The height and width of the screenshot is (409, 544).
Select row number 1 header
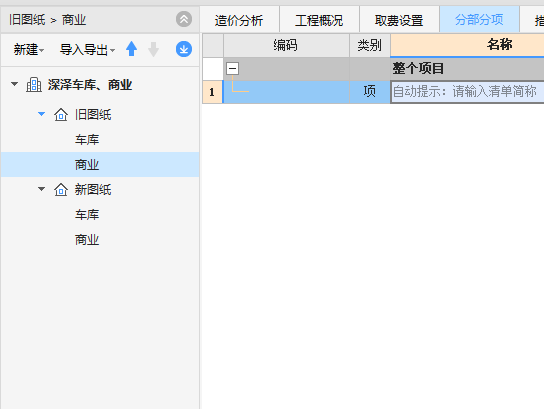(x=212, y=92)
